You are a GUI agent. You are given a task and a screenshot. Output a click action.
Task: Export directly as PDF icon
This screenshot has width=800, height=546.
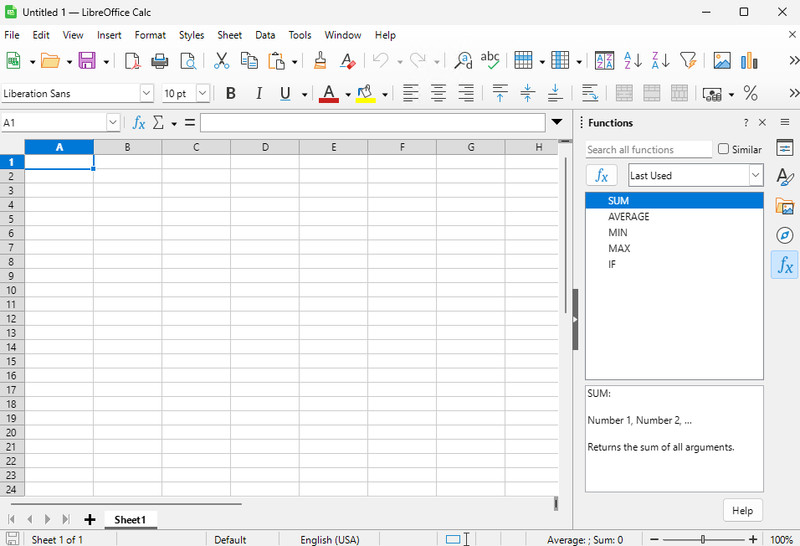point(132,61)
